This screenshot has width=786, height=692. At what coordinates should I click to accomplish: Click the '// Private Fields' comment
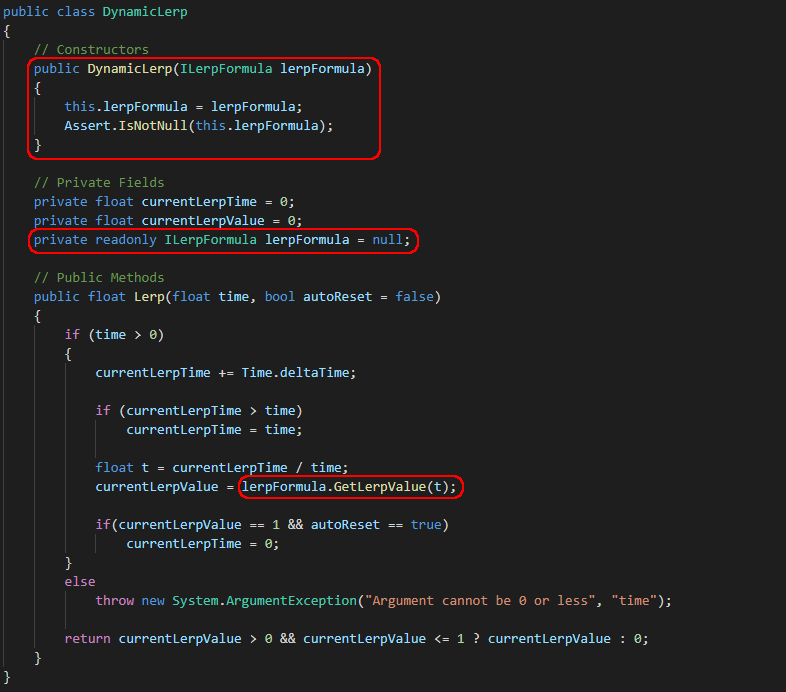[99, 183]
